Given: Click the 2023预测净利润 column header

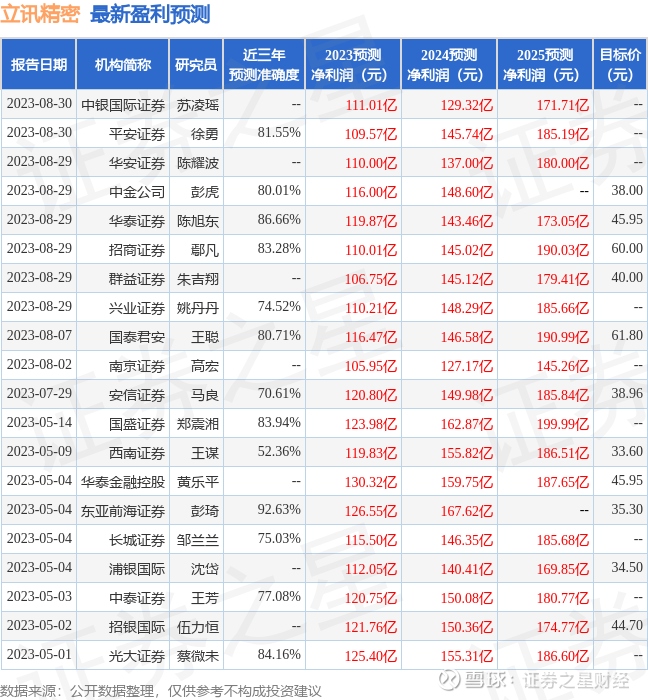Looking at the screenshot, I should tap(353, 65).
